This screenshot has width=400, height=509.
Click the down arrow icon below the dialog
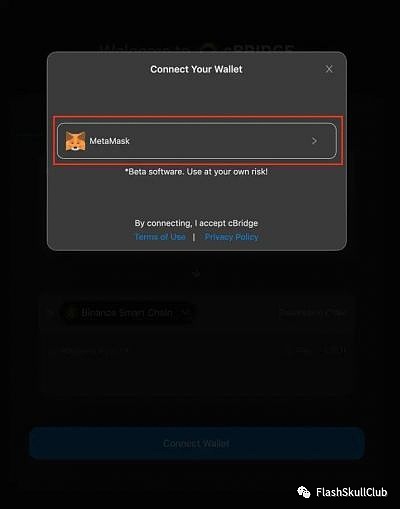(x=196, y=274)
